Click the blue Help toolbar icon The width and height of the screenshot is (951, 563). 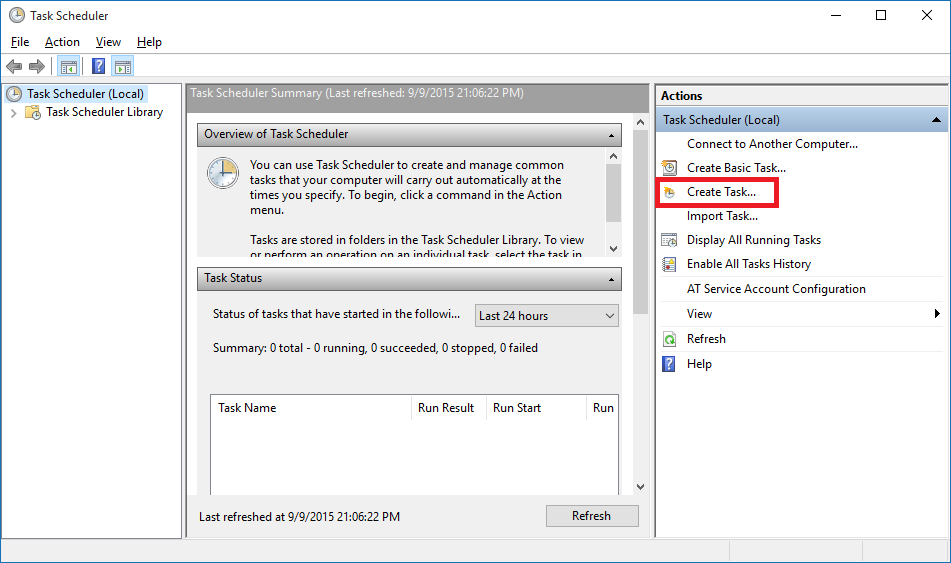click(98, 67)
